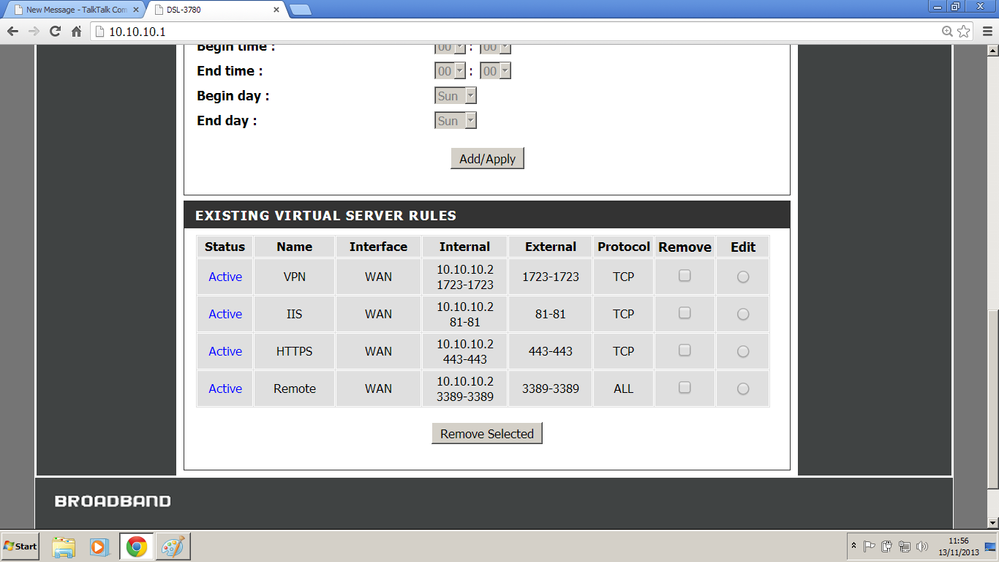Select the Edit radio button for IIS

(743, 314)
